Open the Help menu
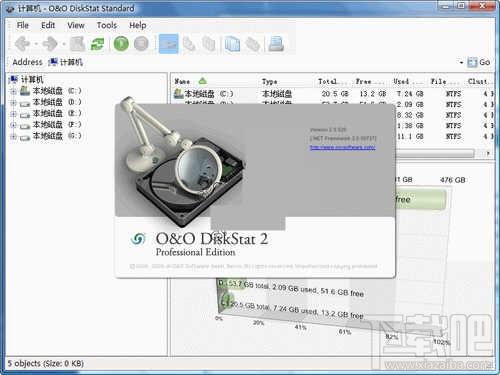Image resolution: width=500 pixels, height=375 pixels. pos(138,25)
